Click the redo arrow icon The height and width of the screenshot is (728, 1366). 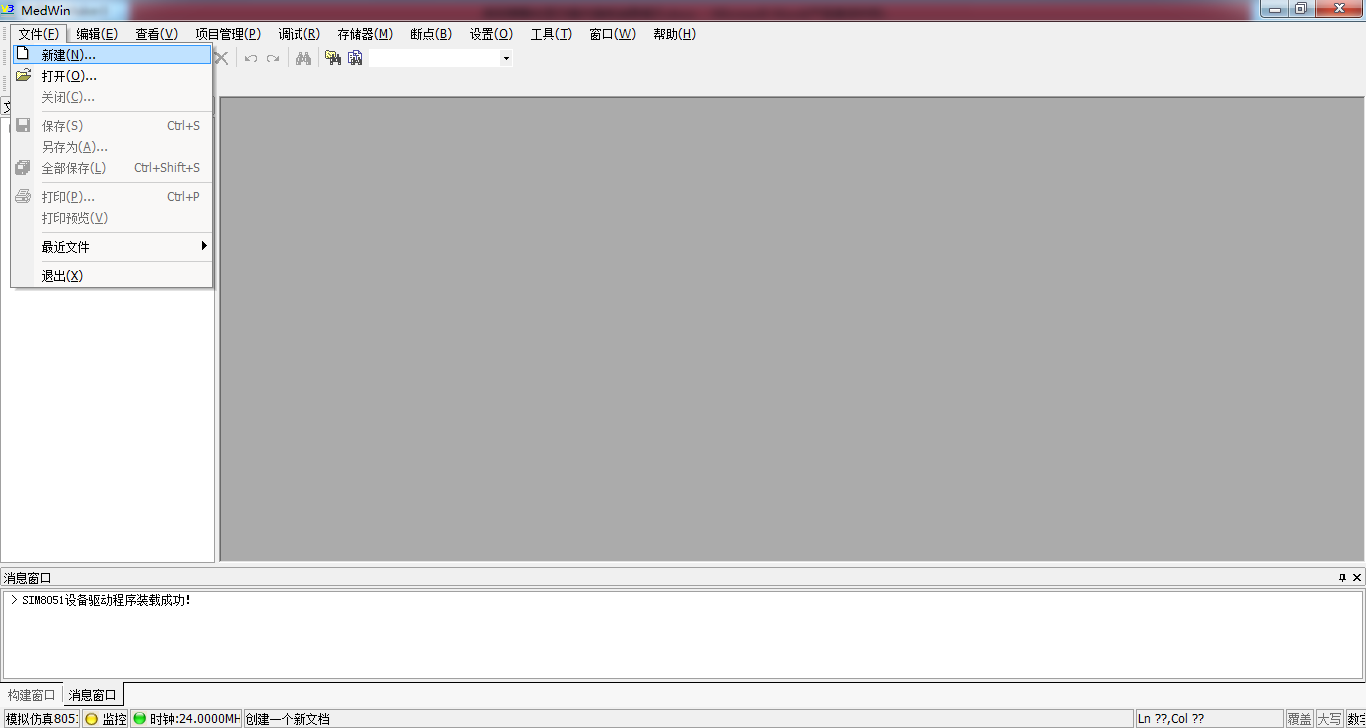tap(273, 58)
